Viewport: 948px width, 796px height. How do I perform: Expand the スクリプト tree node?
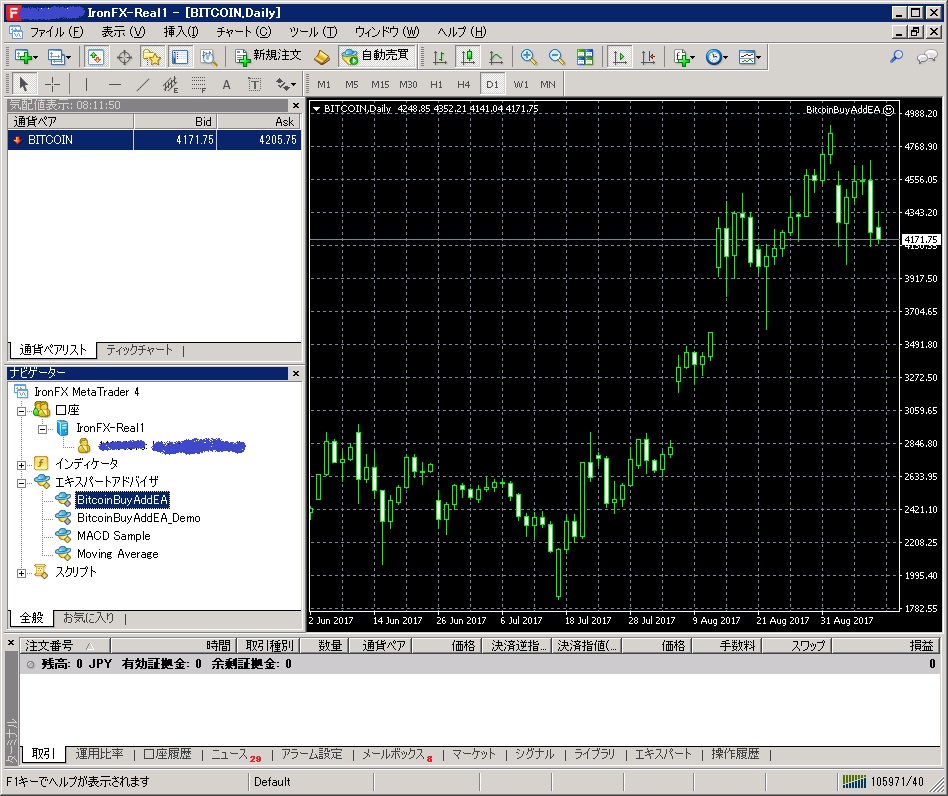pos(22,573)
